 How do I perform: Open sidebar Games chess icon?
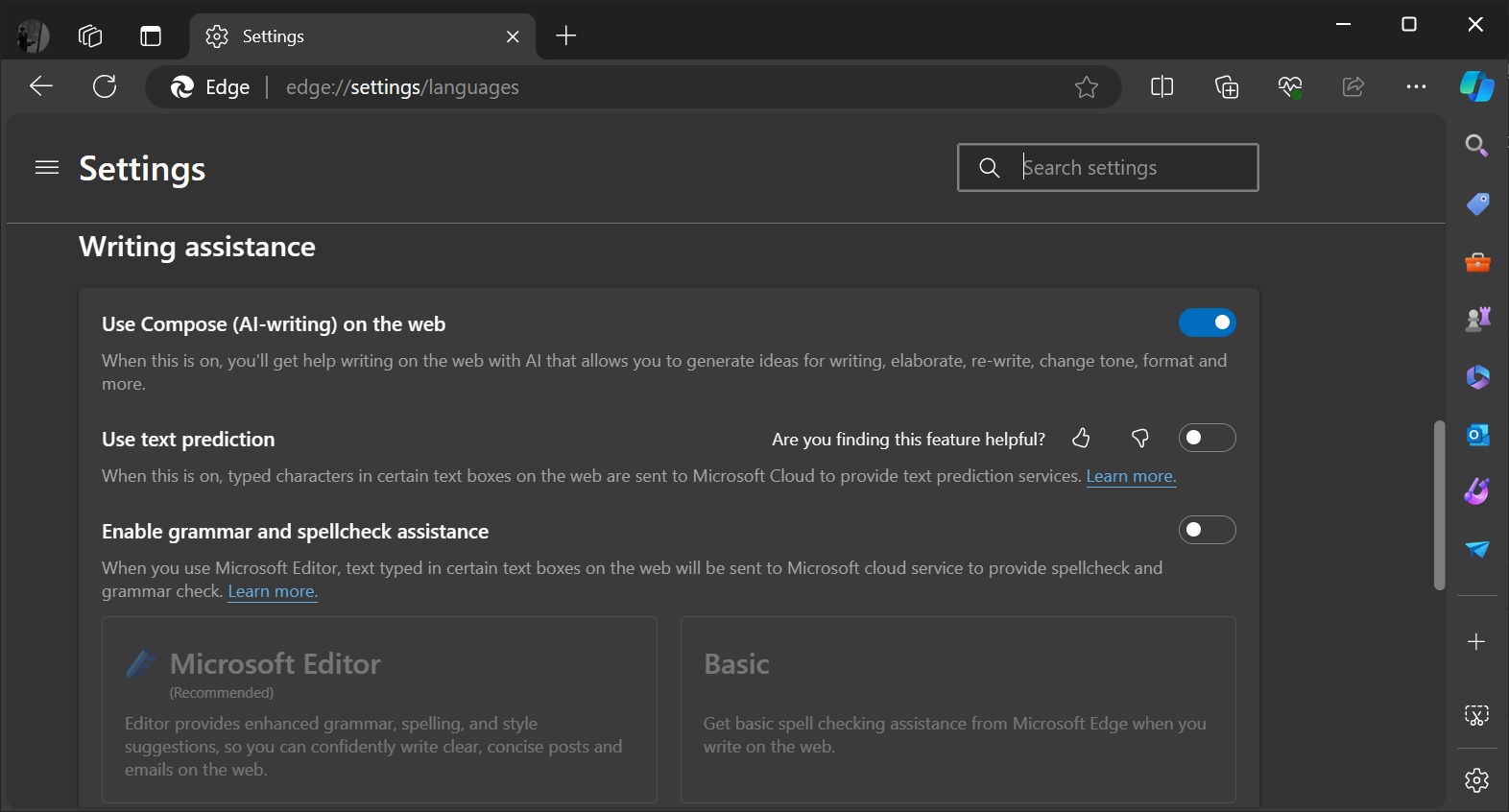point(1477,319)
